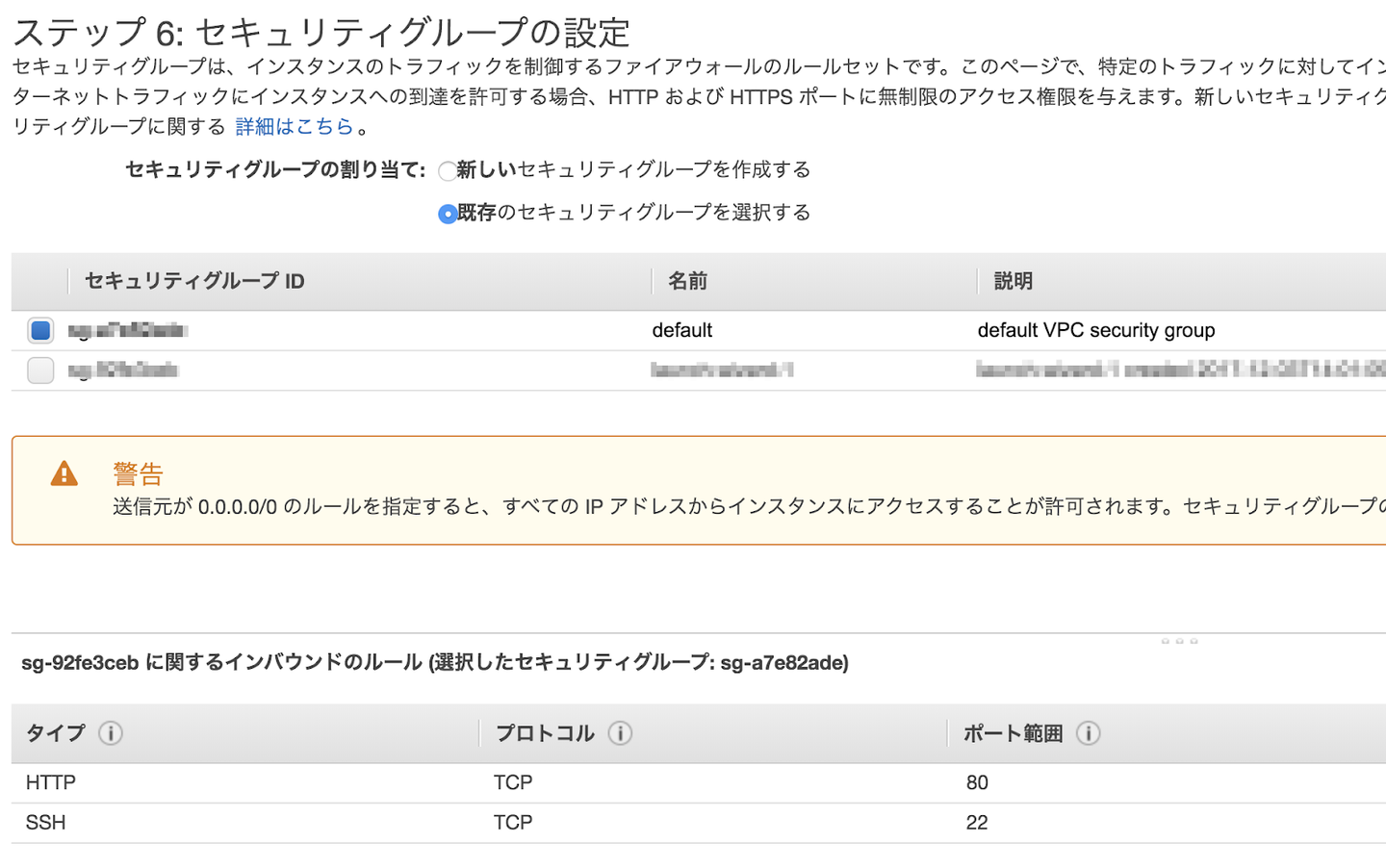
Task: Click the default VPC security group description
Action: [x=1095, y=331]
